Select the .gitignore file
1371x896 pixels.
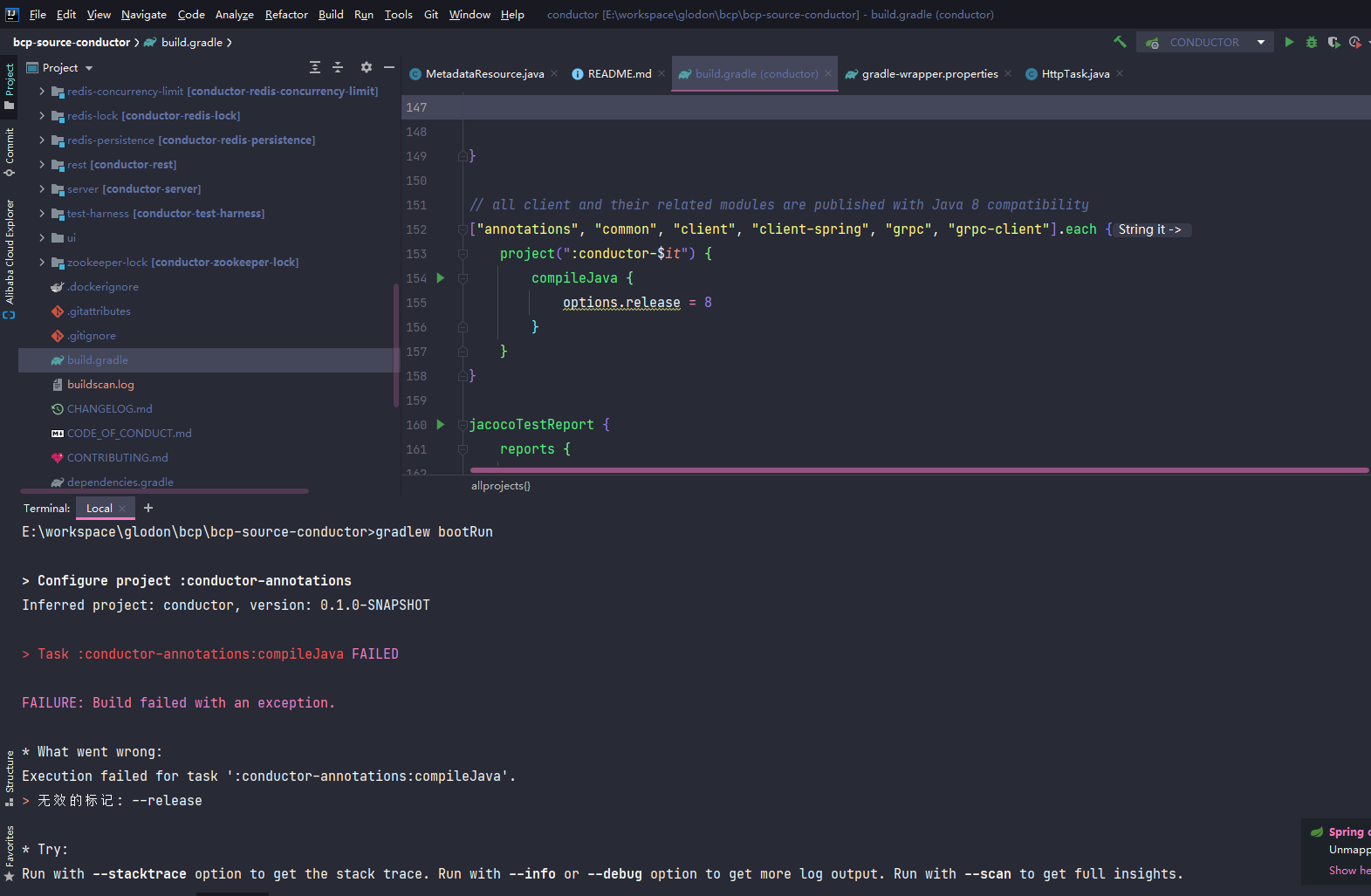pos(92,335)
